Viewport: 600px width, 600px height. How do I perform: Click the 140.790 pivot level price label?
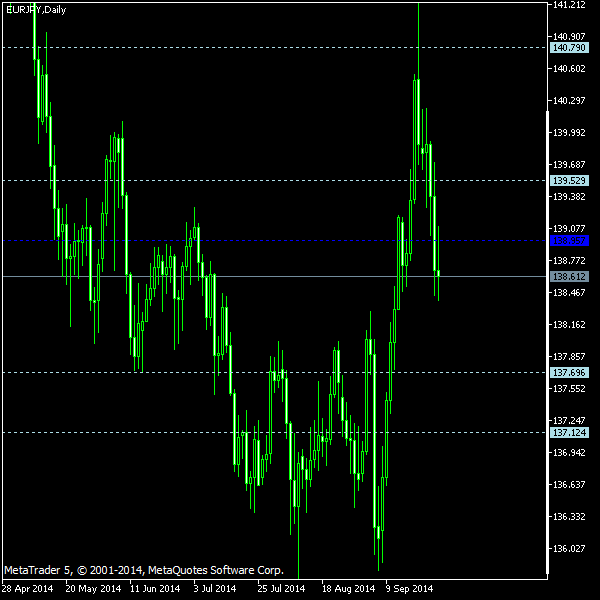pyautogui.click(x=569, y=48)
